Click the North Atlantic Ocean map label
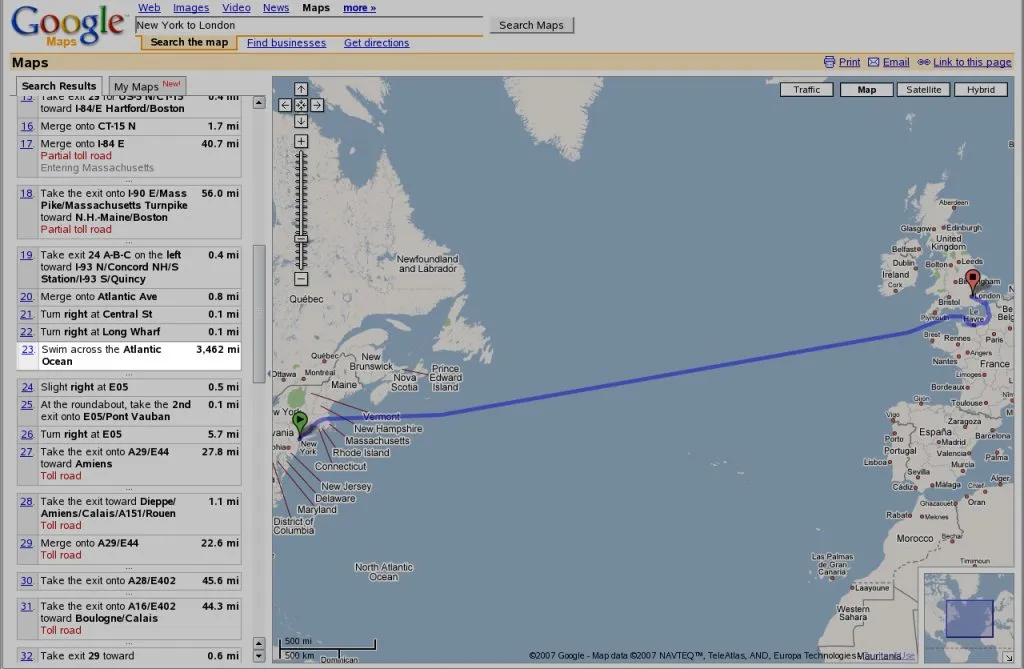1024x669 pixels. tap(384, 572)
